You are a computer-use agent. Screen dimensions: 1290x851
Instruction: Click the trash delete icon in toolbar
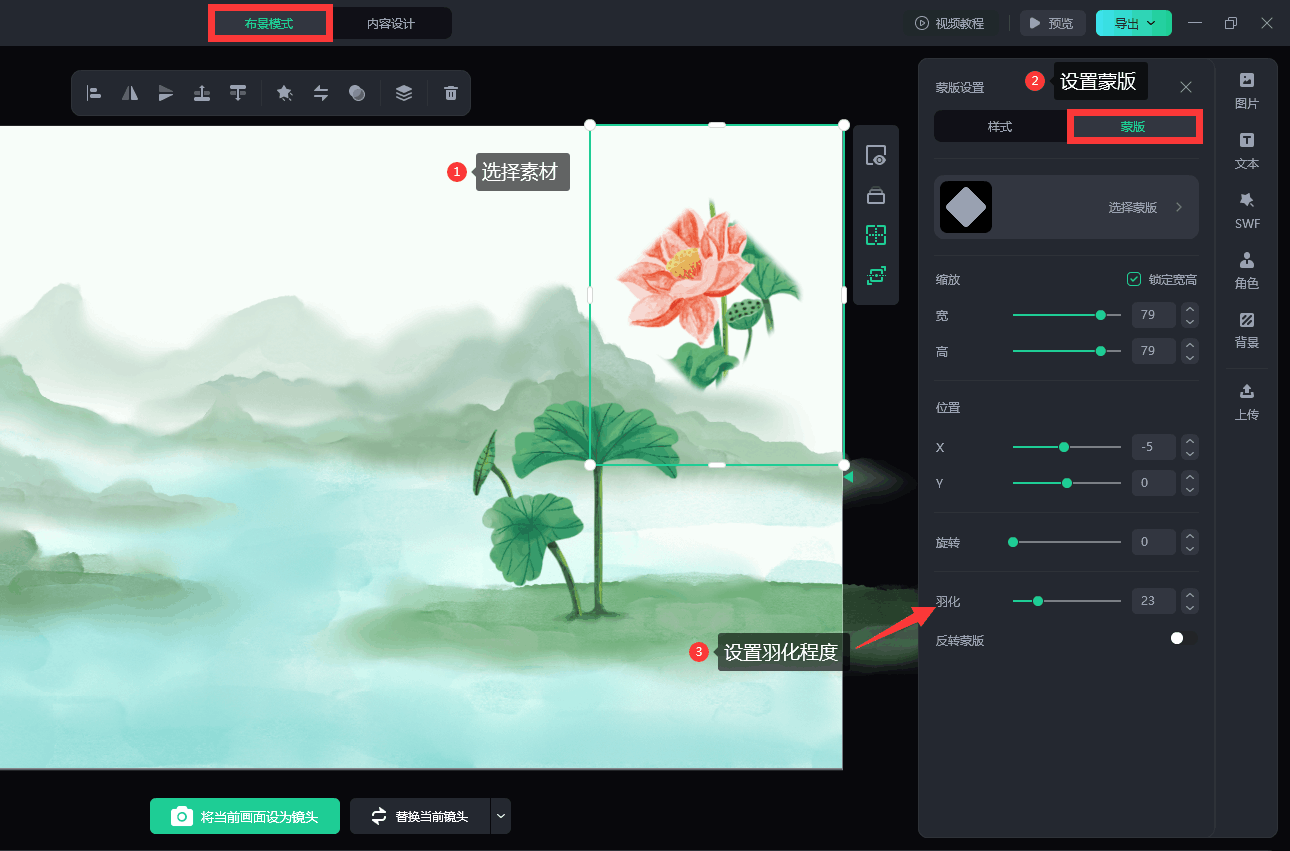pyautogui.click(x=451, y=93)
